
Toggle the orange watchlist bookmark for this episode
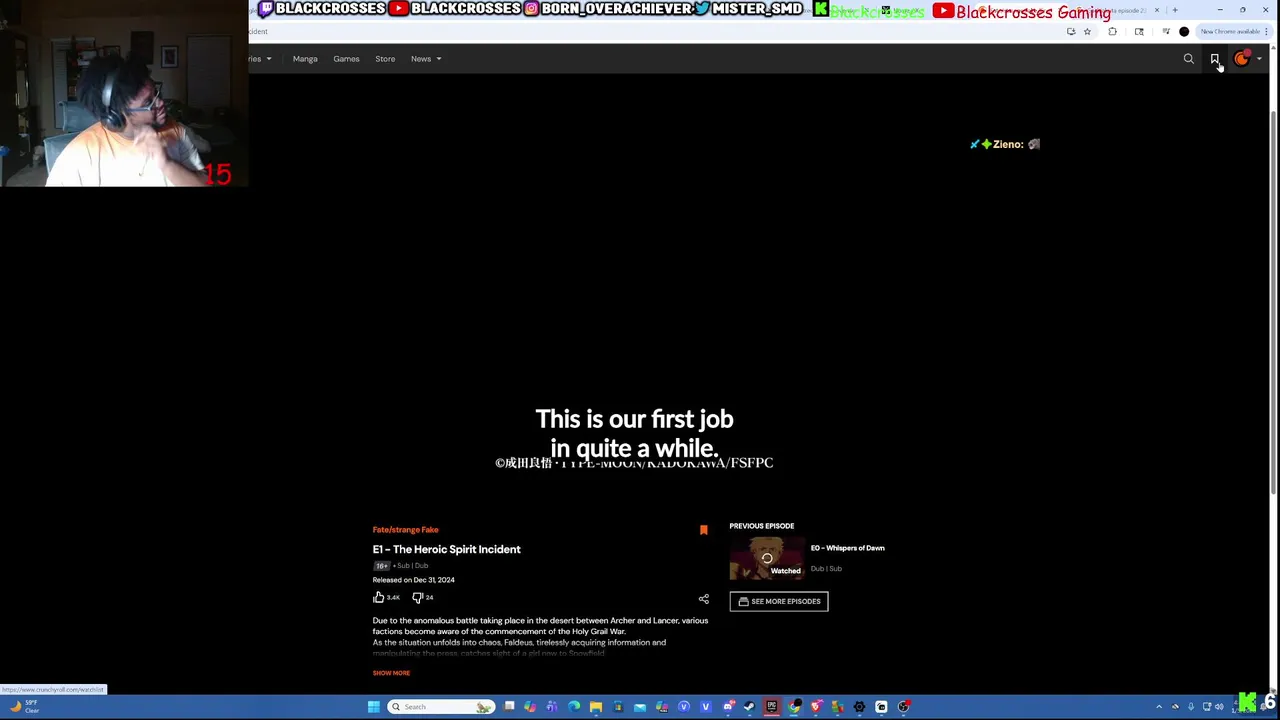(x=703, y=530)
